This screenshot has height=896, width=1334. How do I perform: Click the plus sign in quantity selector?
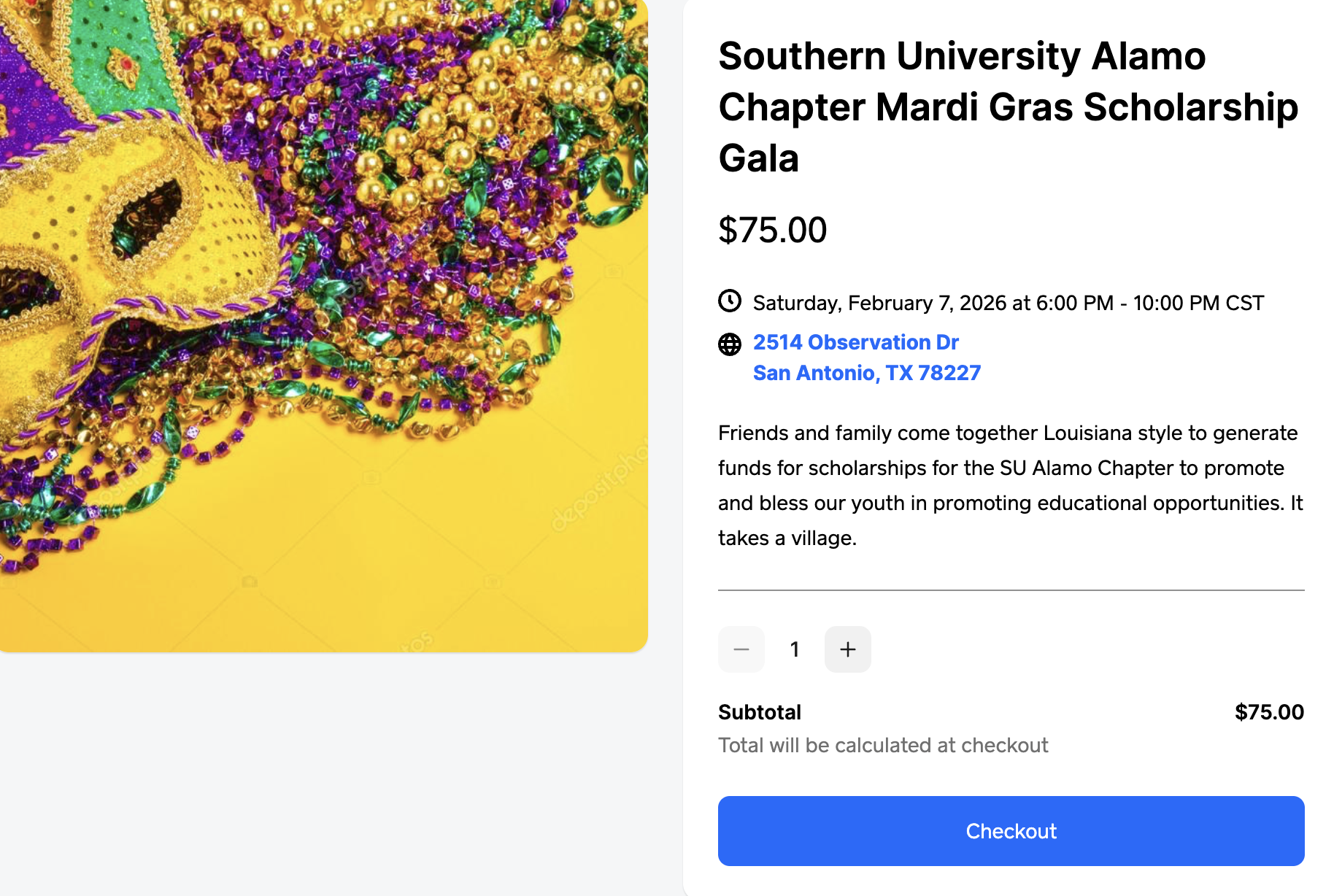pos(847,649)
